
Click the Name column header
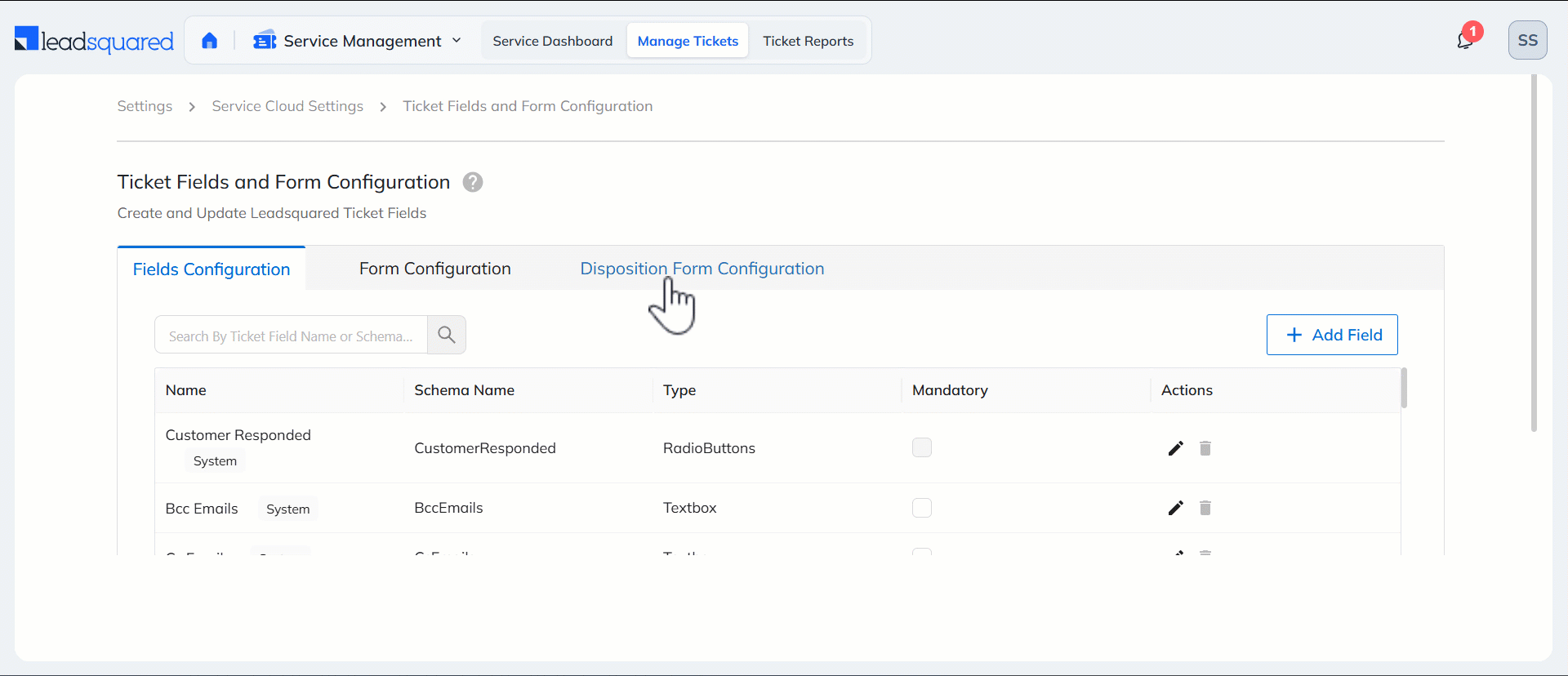tap(186, 390)
